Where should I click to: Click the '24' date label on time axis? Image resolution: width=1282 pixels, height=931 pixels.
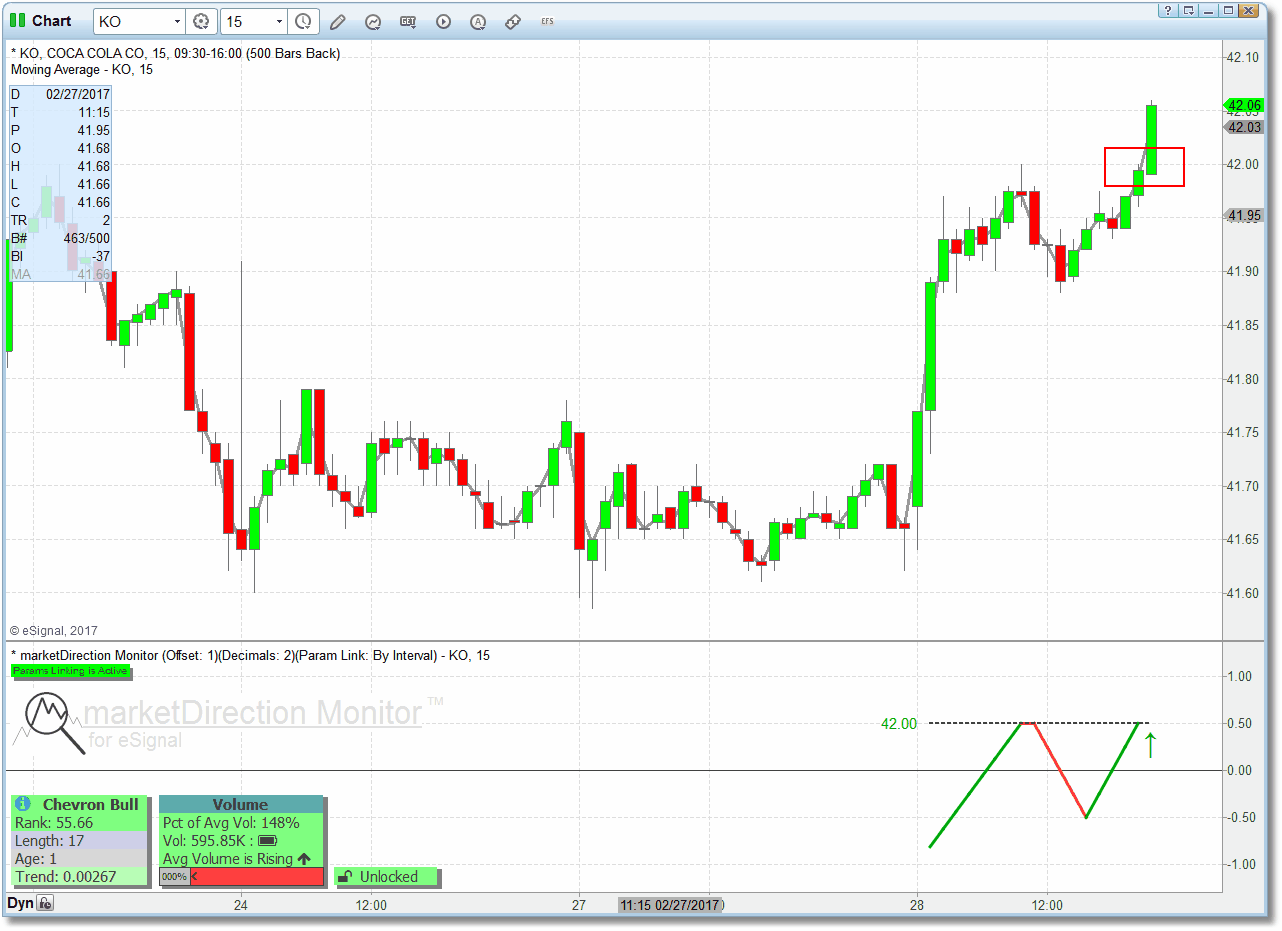coord(240,905)
